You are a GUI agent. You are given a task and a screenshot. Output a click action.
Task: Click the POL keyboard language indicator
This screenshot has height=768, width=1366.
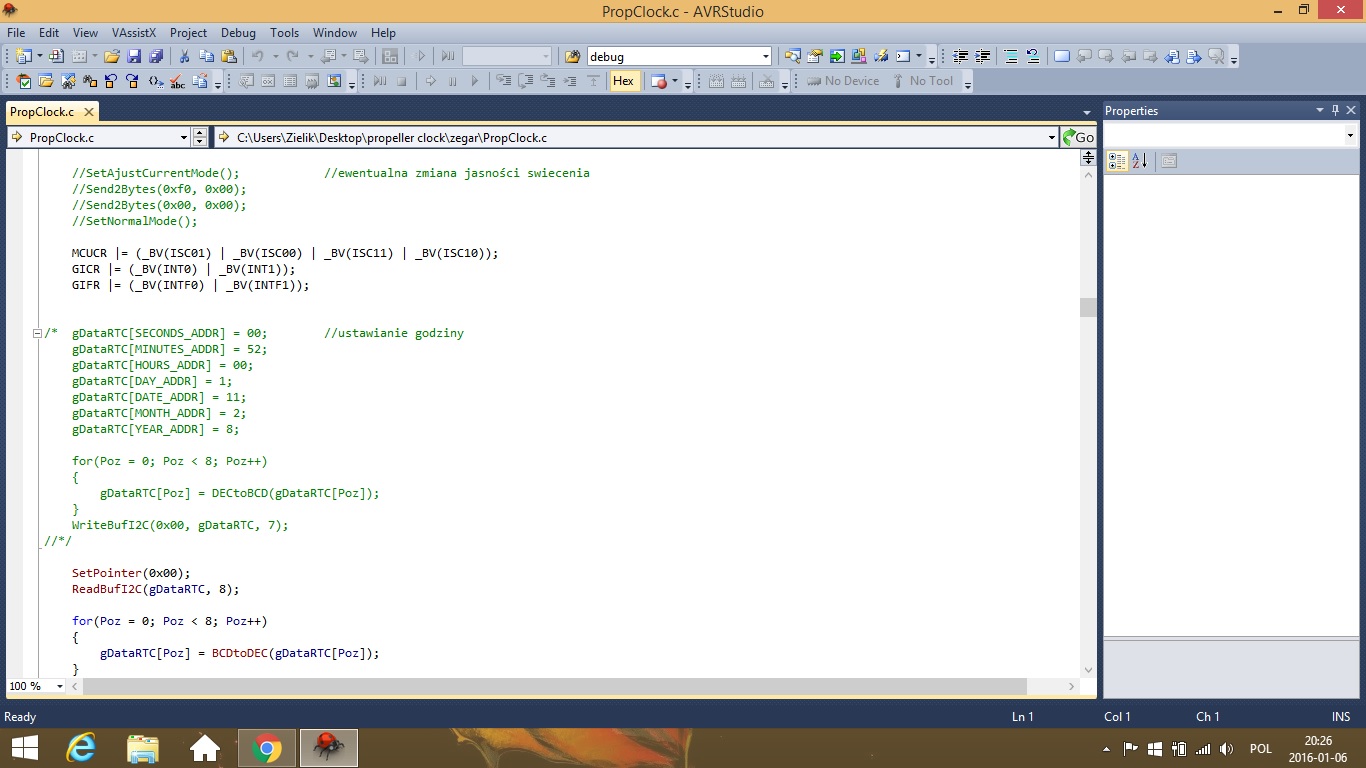[x=1260, y=749]
